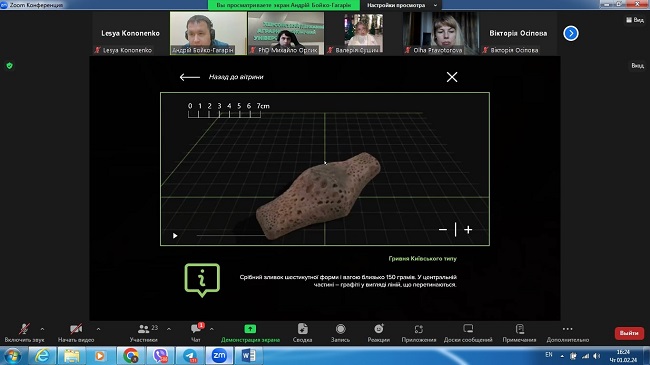Zoom in the model with plus control
This screenshot has width=650, height=365.
[x=468, y=230]
